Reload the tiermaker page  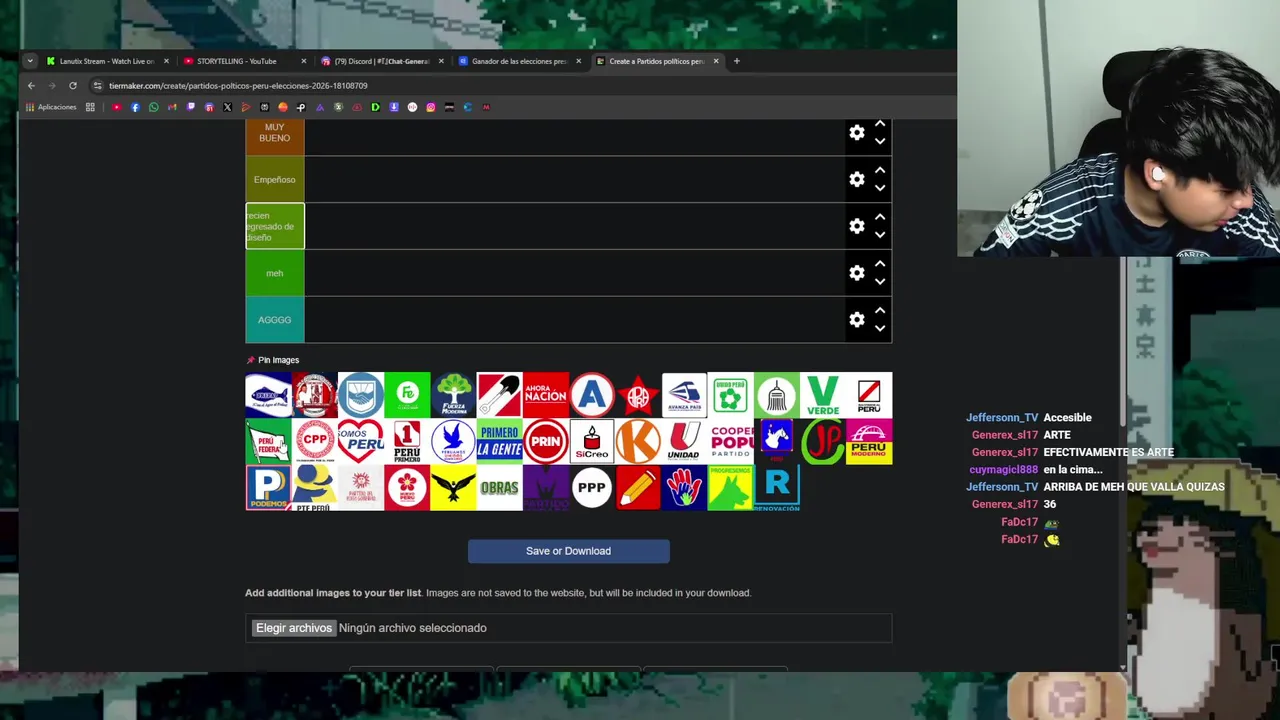(x=73, y=86)
